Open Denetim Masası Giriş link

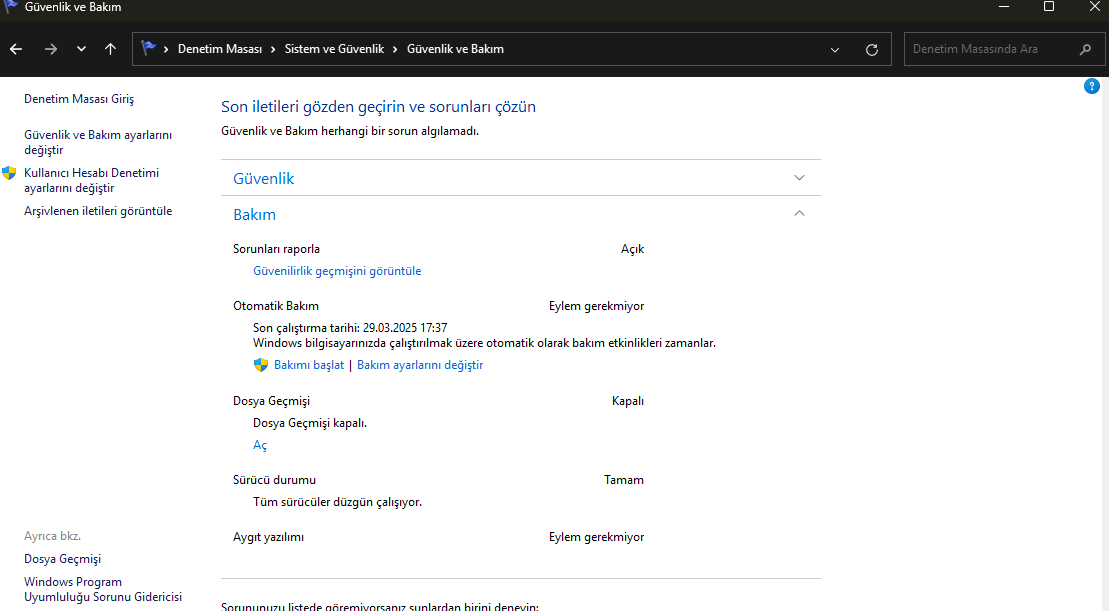(79, 99)
